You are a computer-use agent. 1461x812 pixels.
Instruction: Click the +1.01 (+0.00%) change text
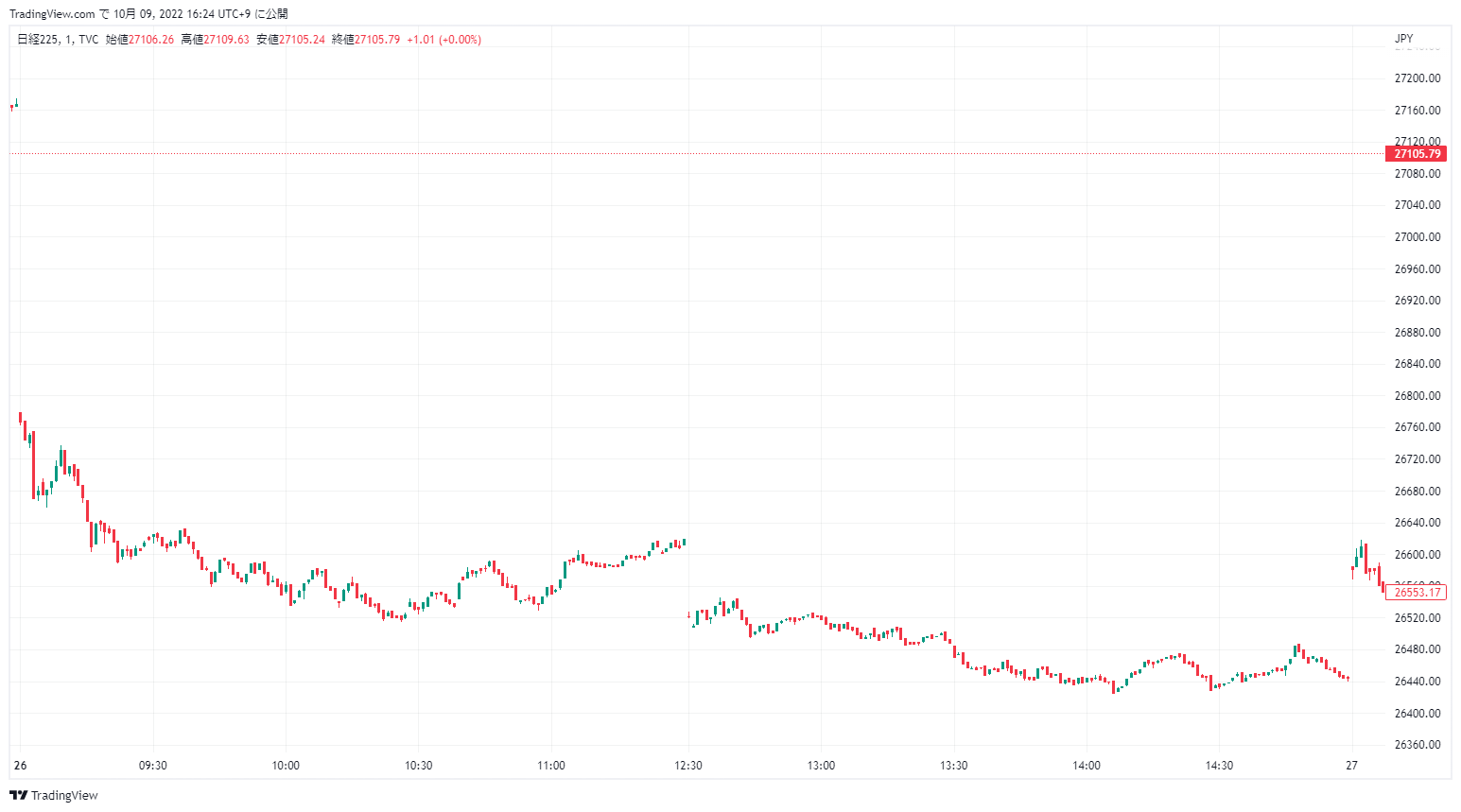[444, 40]
